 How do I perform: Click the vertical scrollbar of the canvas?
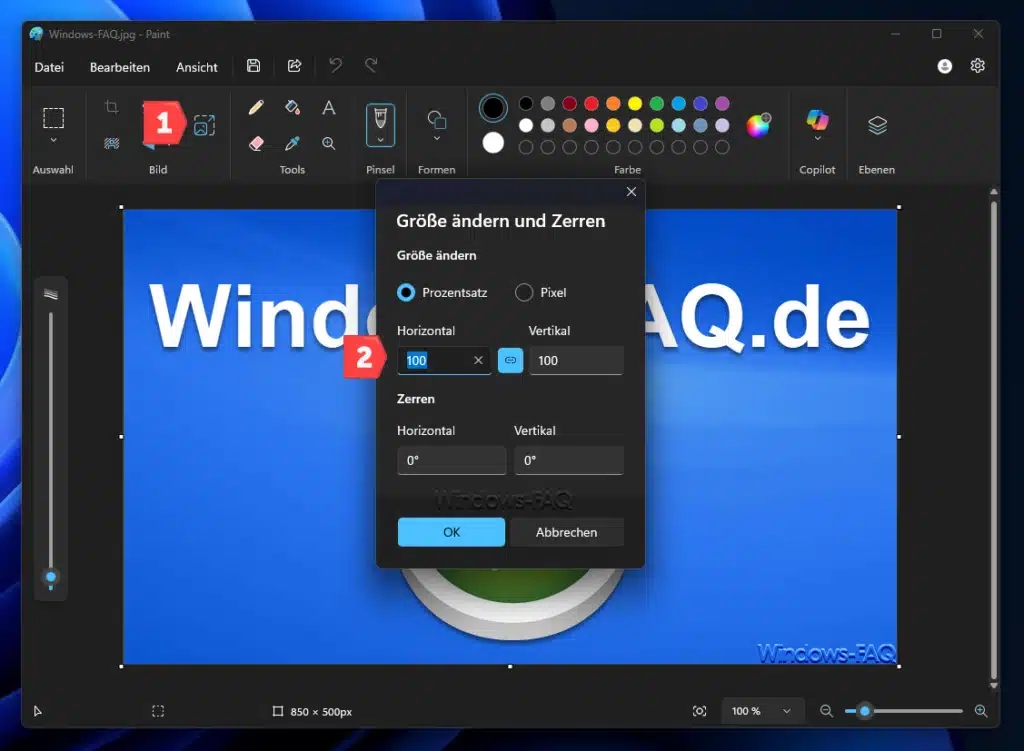coord(993,439)
